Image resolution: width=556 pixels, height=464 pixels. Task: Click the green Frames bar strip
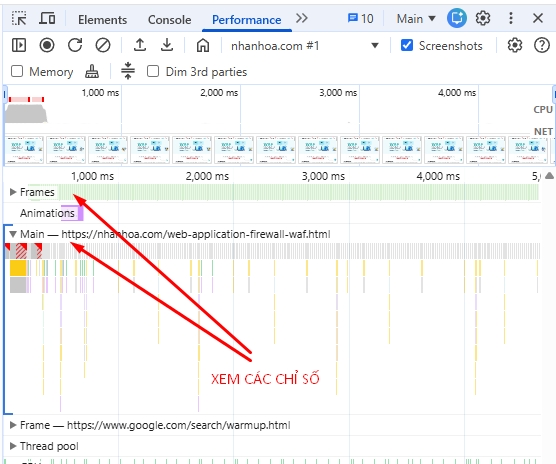(298, 192)
